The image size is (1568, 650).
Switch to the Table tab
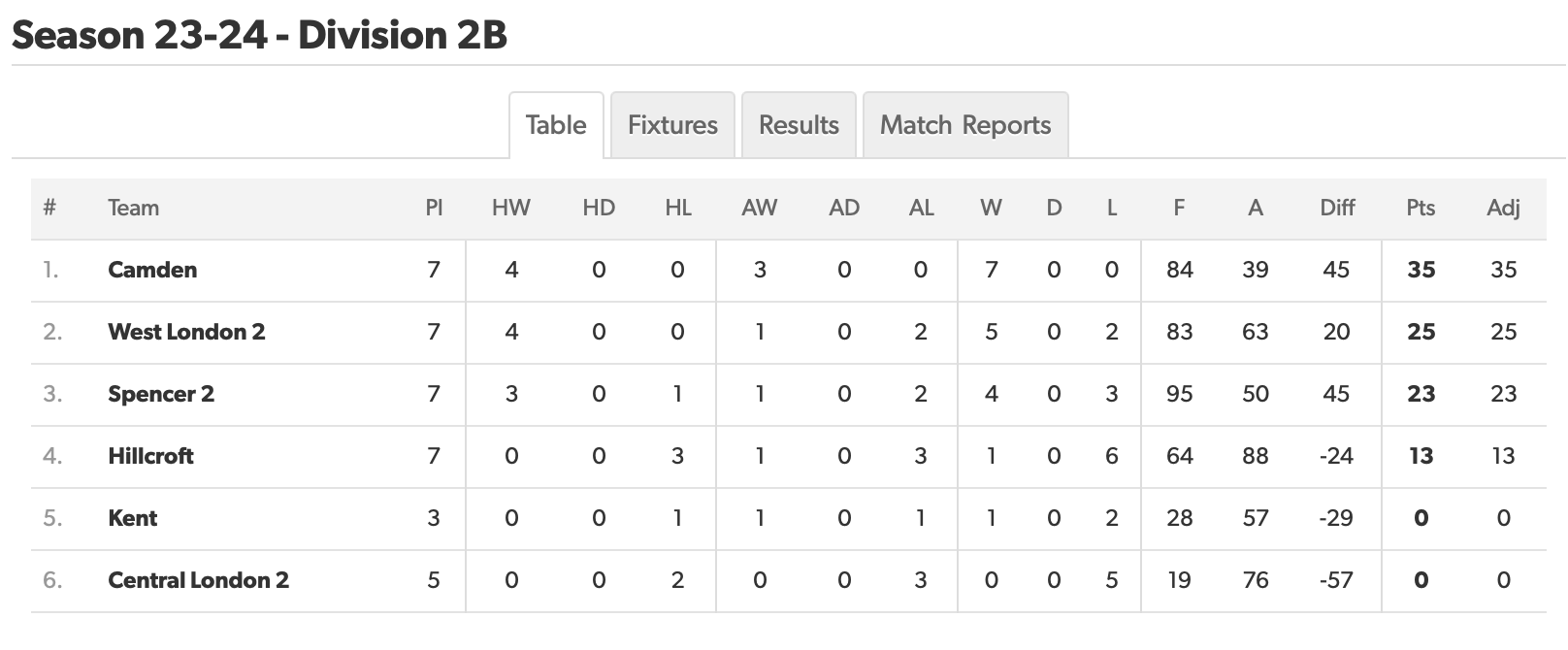[556, 125]
